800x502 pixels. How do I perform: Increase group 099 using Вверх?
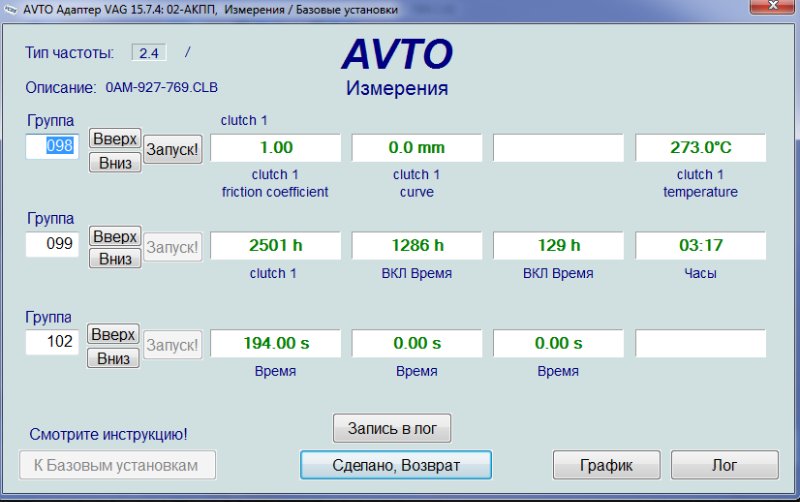(115, 236)
